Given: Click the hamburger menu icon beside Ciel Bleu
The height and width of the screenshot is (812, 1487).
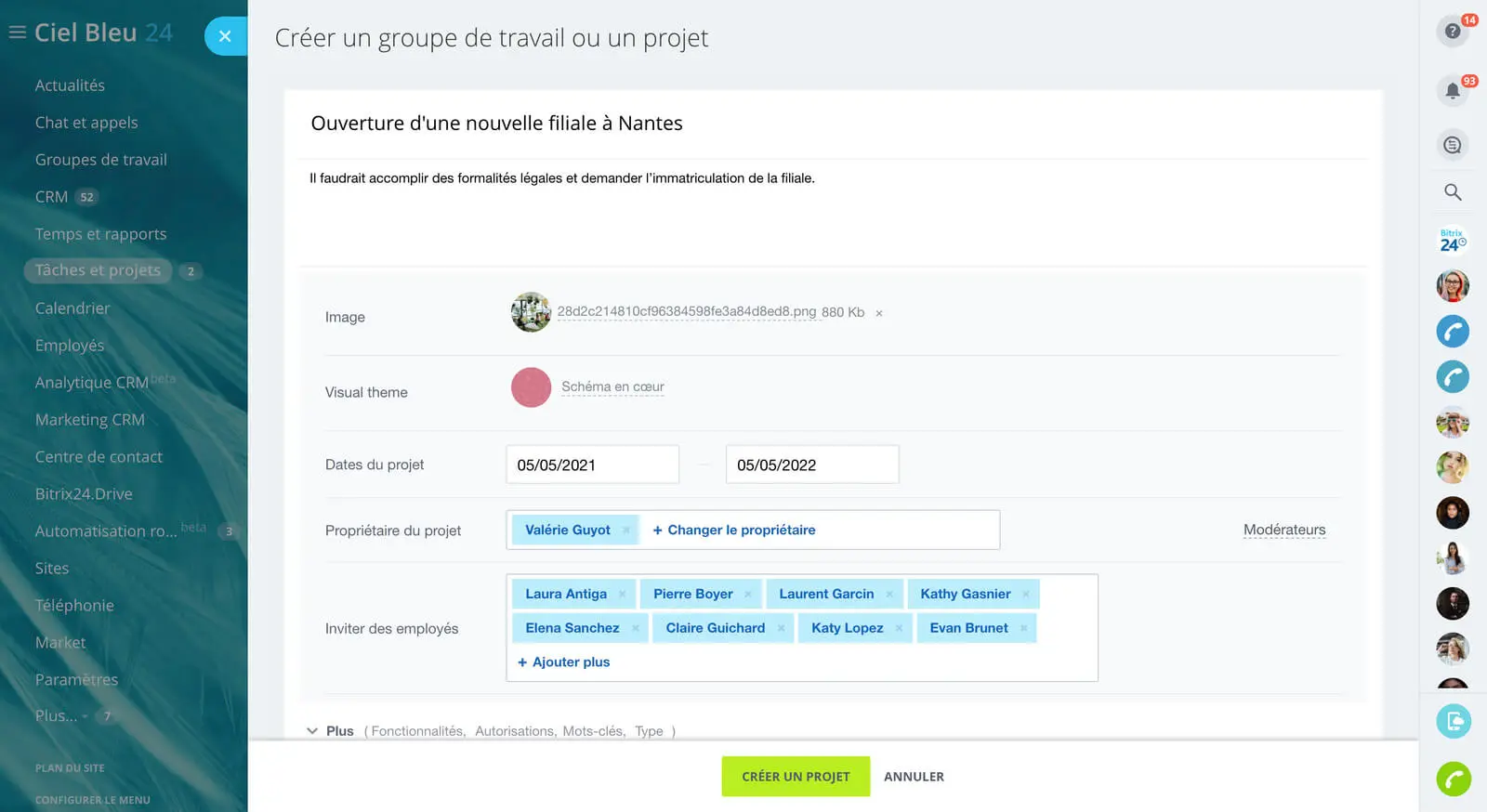Looking at the screenshot, I should click(x=17, y=33).
